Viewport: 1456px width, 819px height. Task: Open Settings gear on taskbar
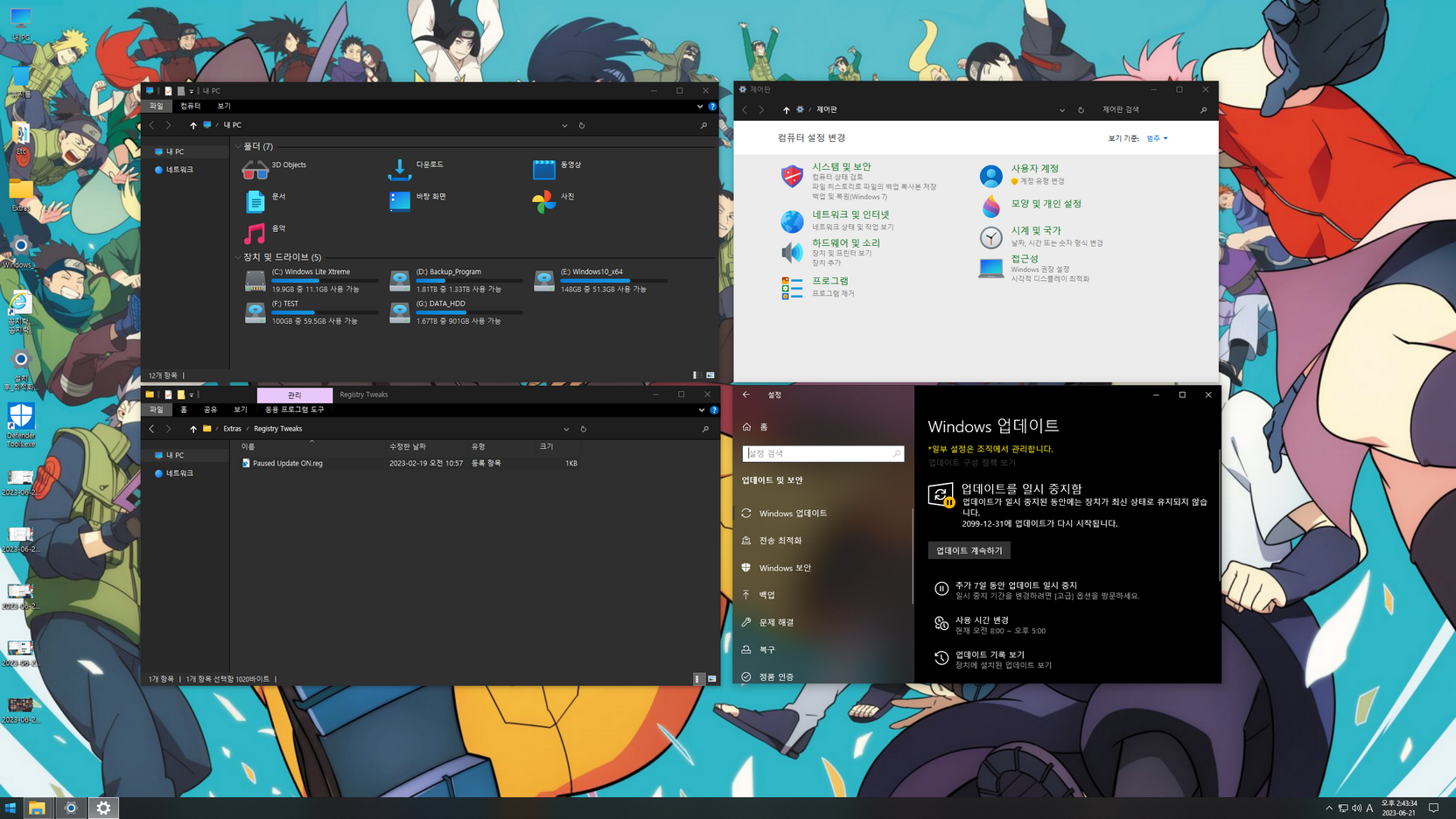103,808
